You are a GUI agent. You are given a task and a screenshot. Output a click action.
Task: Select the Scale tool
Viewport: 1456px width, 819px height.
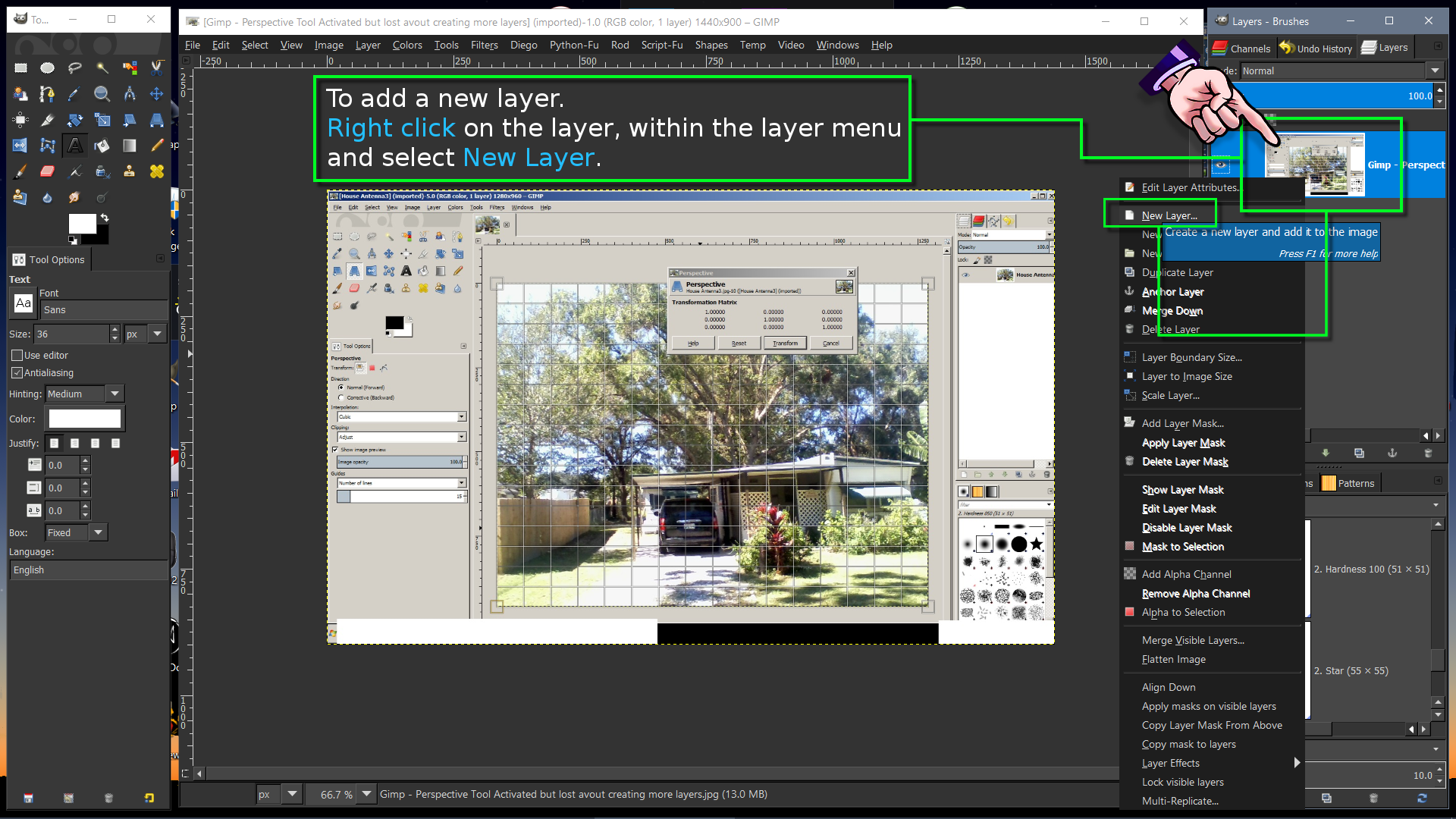pyautogui.click(x=102, y=120)
